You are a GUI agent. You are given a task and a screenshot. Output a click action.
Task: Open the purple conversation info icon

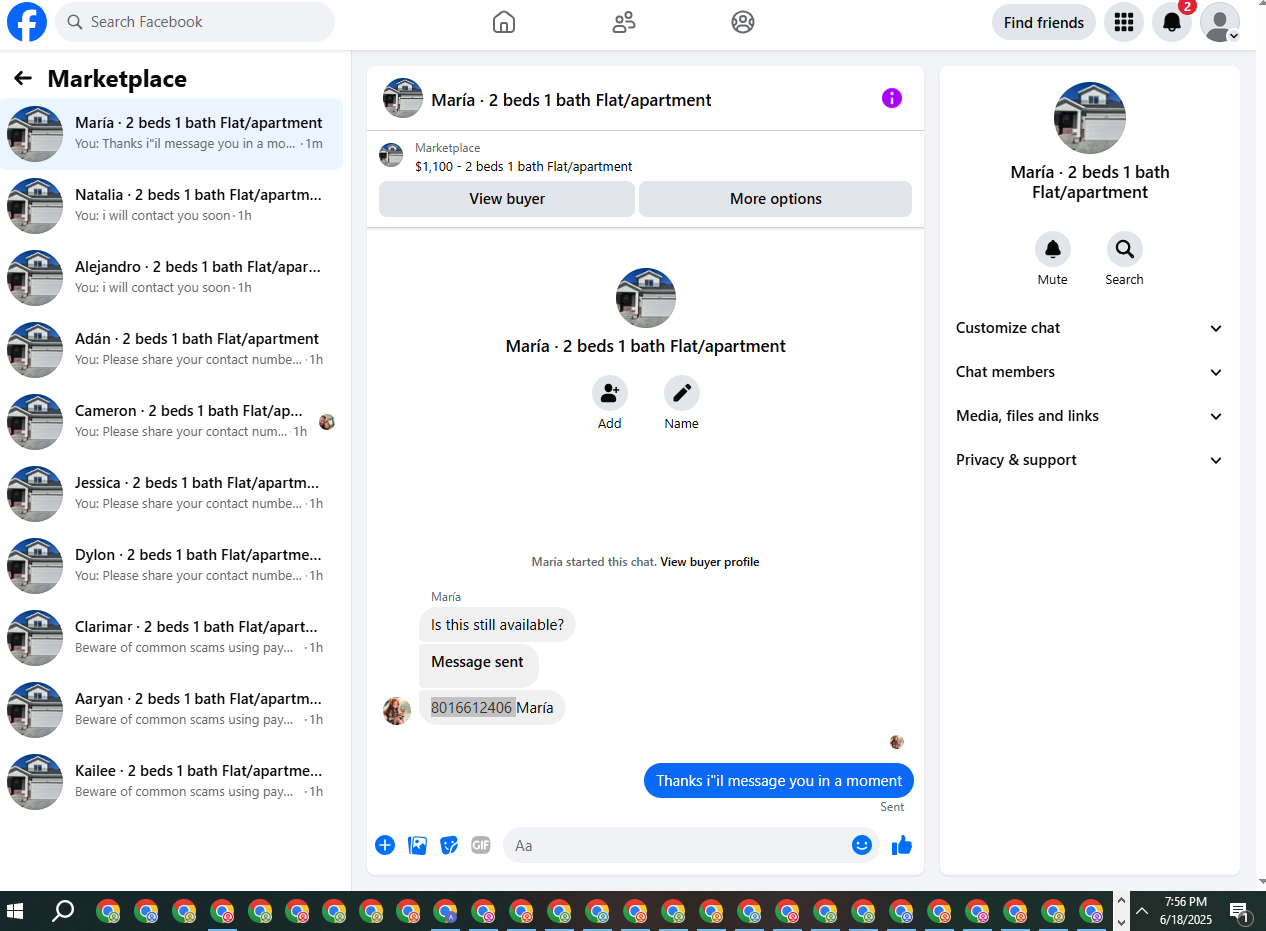point(892,98)
